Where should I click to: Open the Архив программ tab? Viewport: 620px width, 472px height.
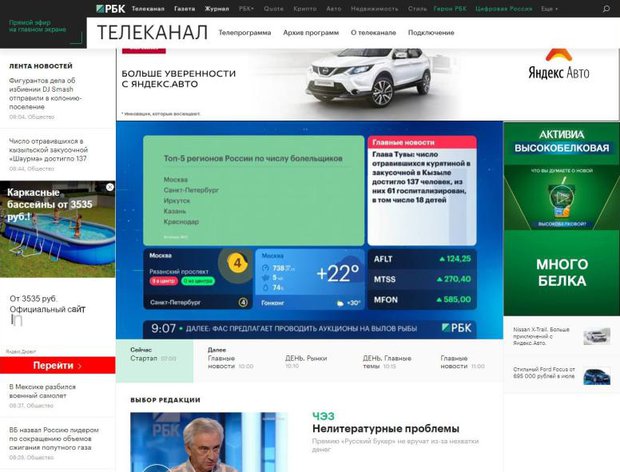point(311,32)
